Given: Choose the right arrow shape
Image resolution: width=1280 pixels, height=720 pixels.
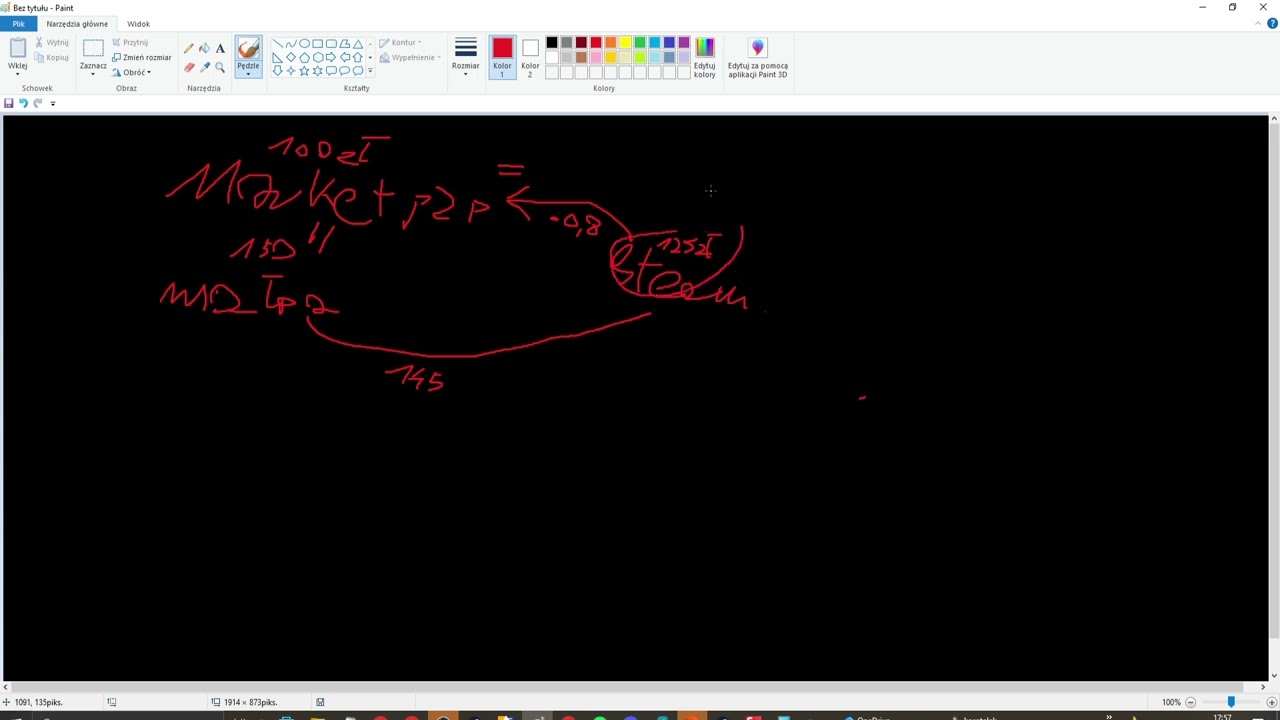Looking at the screenshot, I should 331,57.
